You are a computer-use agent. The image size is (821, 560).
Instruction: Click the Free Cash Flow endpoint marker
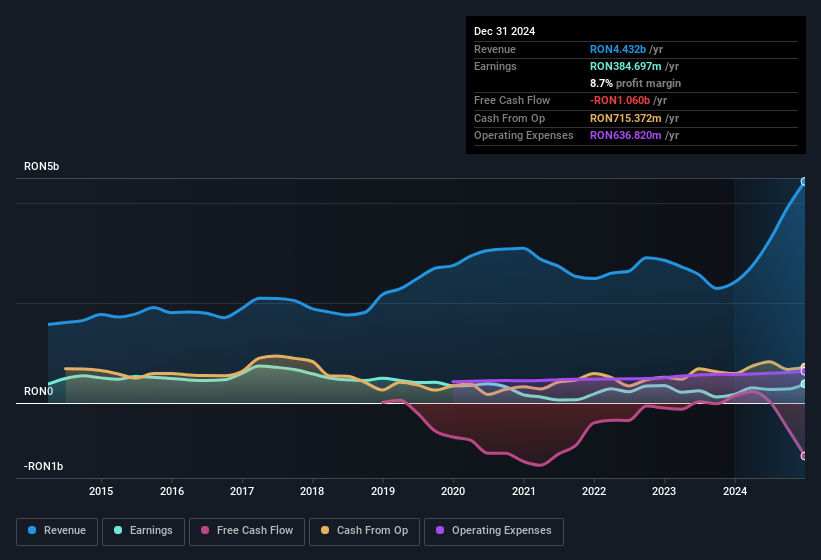click(804, 456)
